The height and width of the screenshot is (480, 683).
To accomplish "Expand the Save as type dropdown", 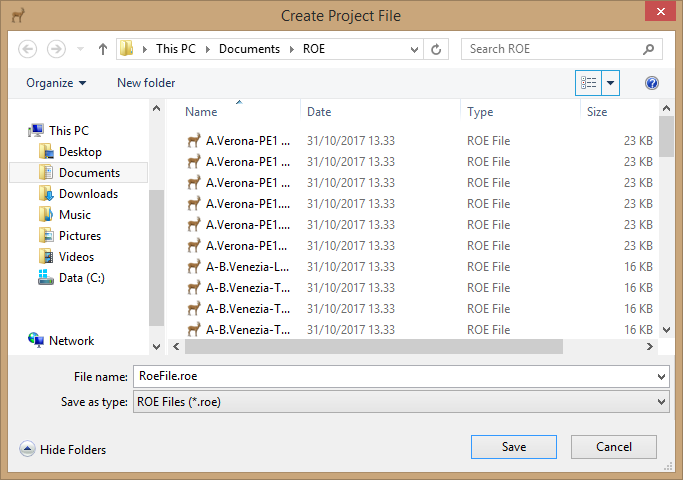I will tap(661, 402).
